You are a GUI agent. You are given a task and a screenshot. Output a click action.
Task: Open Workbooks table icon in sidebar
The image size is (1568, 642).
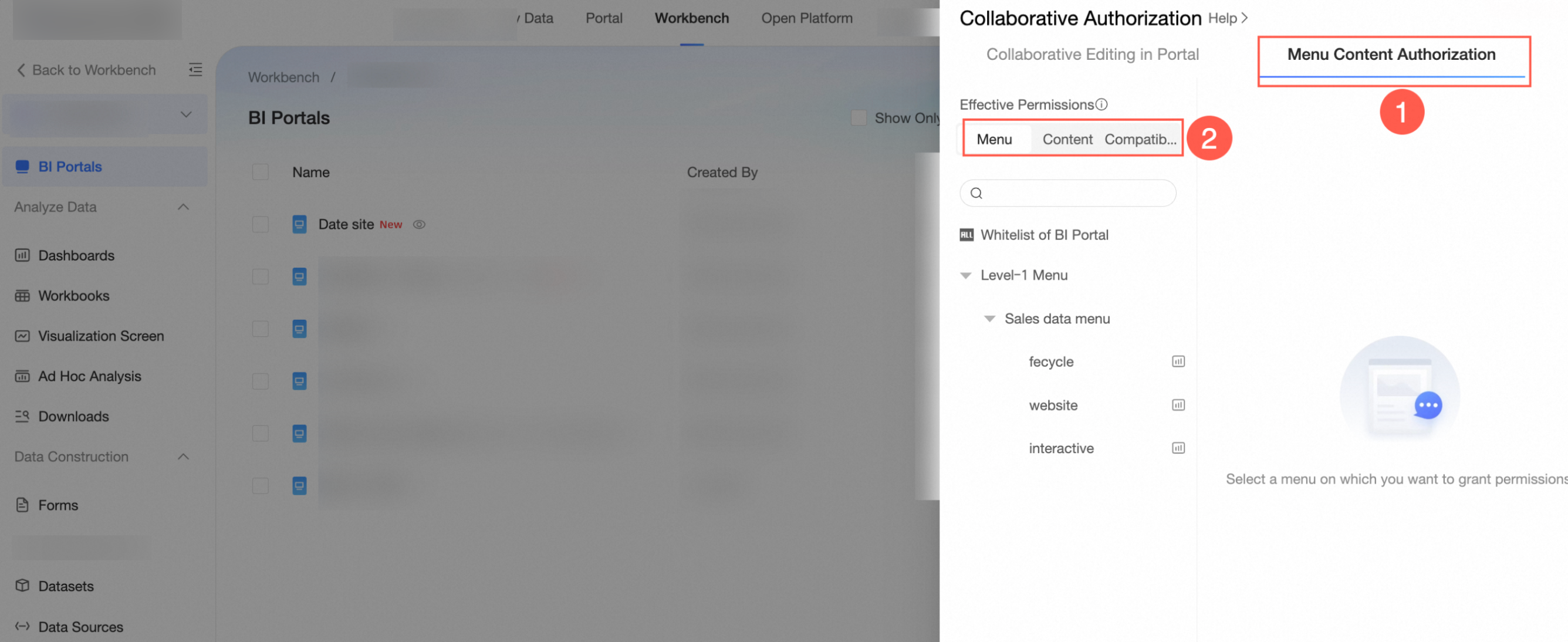(22, 296)
